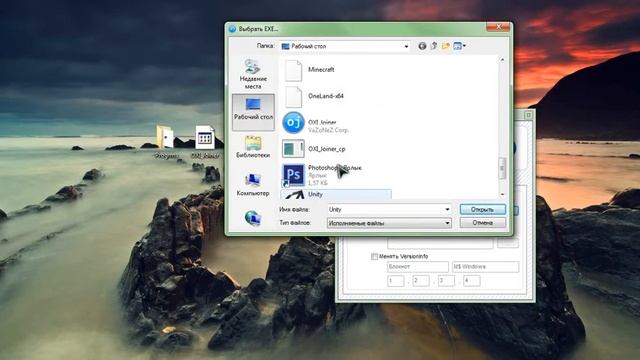Close the Выбрать EXE dialog

coord(498,27)
